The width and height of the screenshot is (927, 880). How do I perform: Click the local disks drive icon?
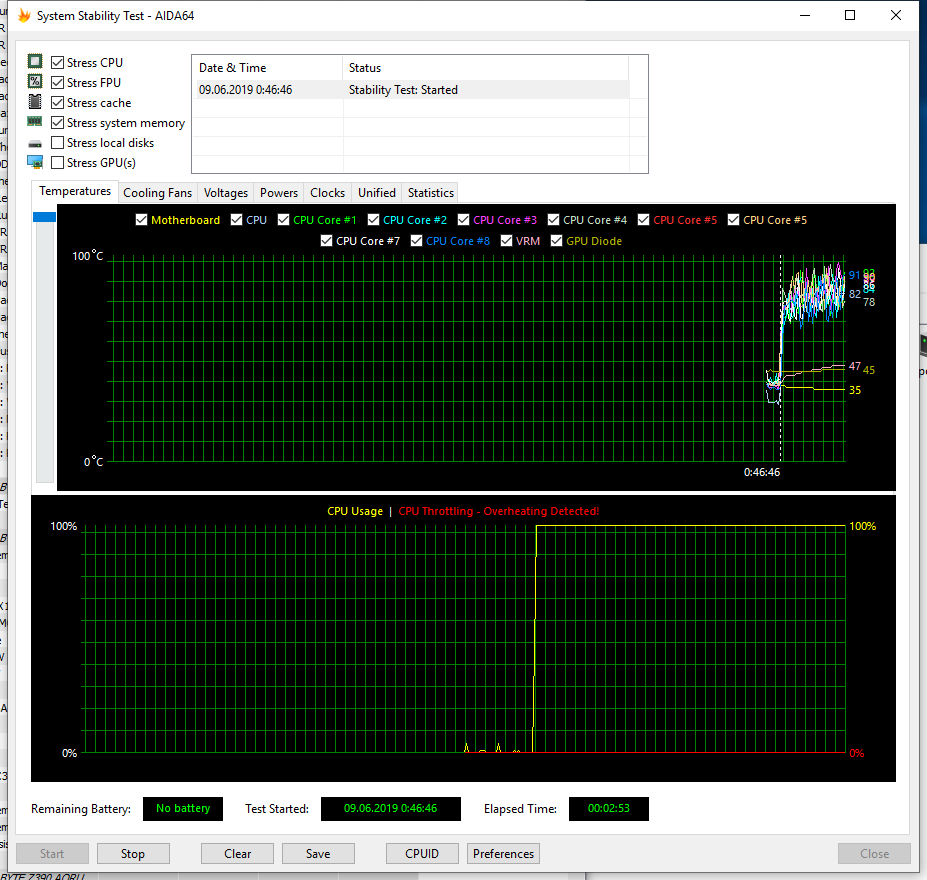pyautogui.click(x=35, y=144)
